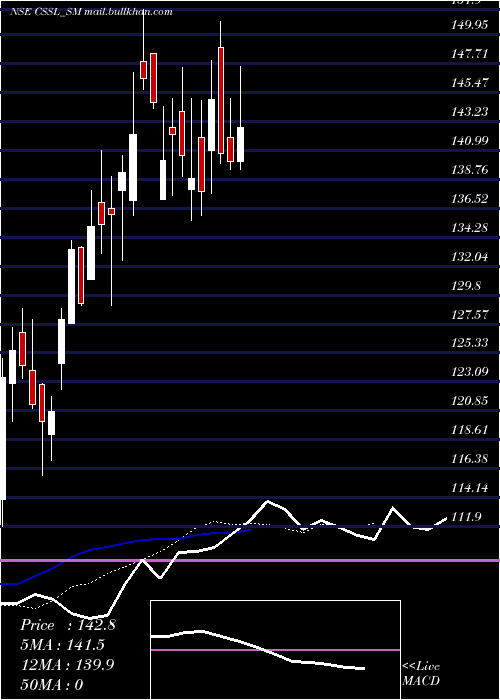Click the Price : 142.8 readout

click(68, 625)
